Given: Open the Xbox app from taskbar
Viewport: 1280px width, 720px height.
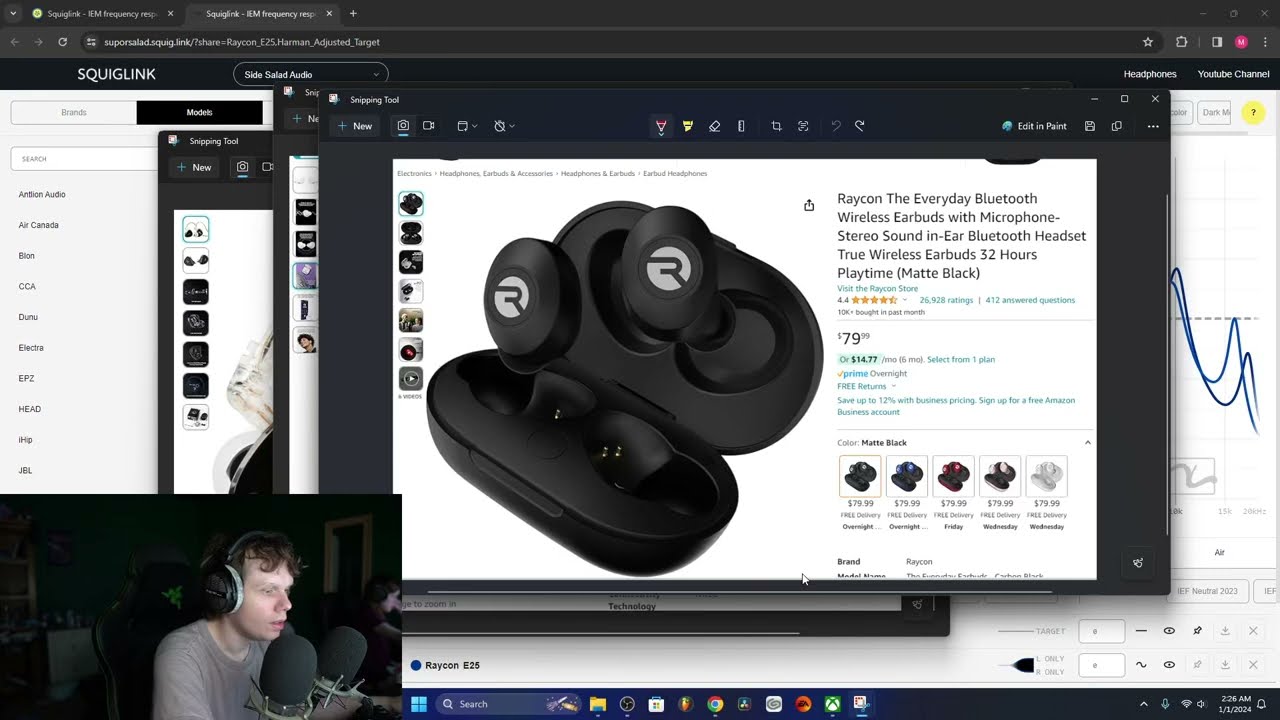Looking at the screenshot, I should click(x=832, y=704).
